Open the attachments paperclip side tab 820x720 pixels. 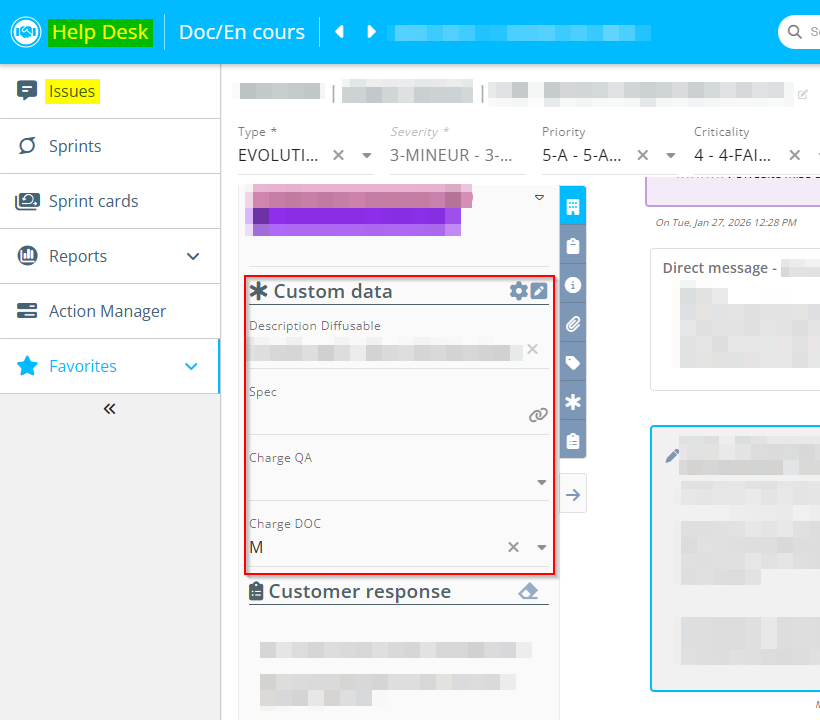point(573,324)
